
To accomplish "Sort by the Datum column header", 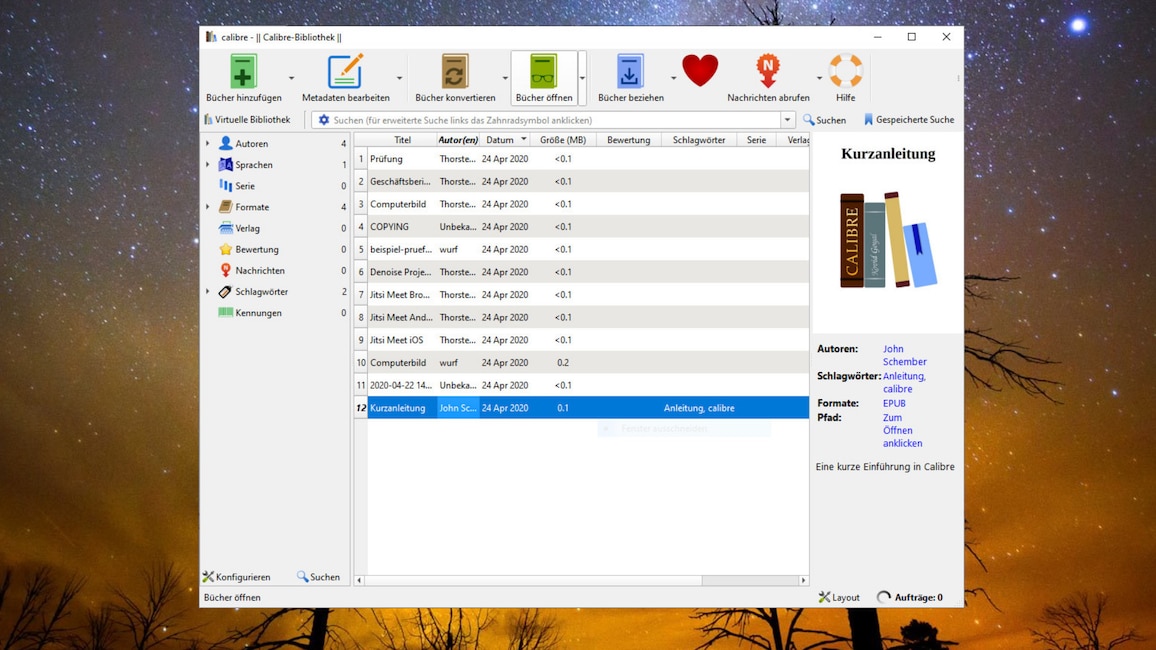I will click(x=504, y=140).
